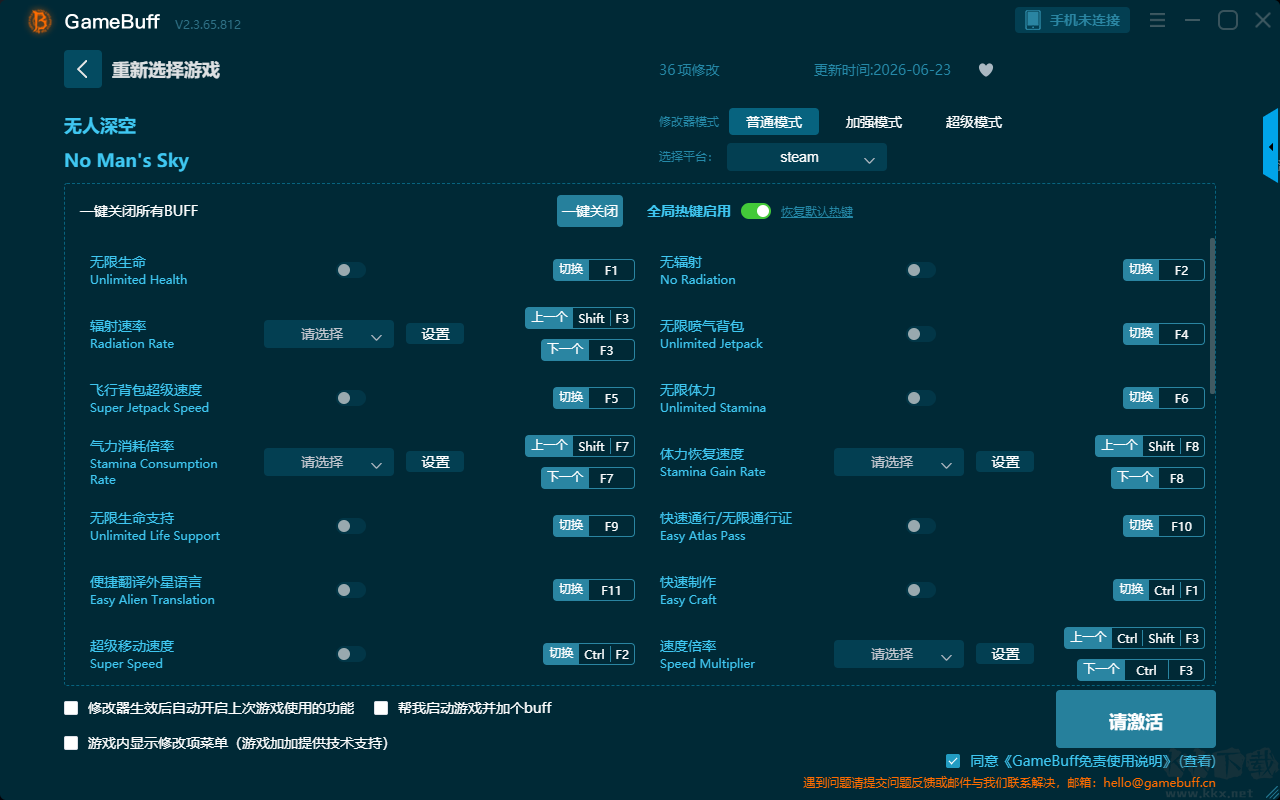Image resolution: width=1280 pixels, height=800 pixels.
Task: Open the hamburger menu icon in title bar
Action: (1157, 20)
